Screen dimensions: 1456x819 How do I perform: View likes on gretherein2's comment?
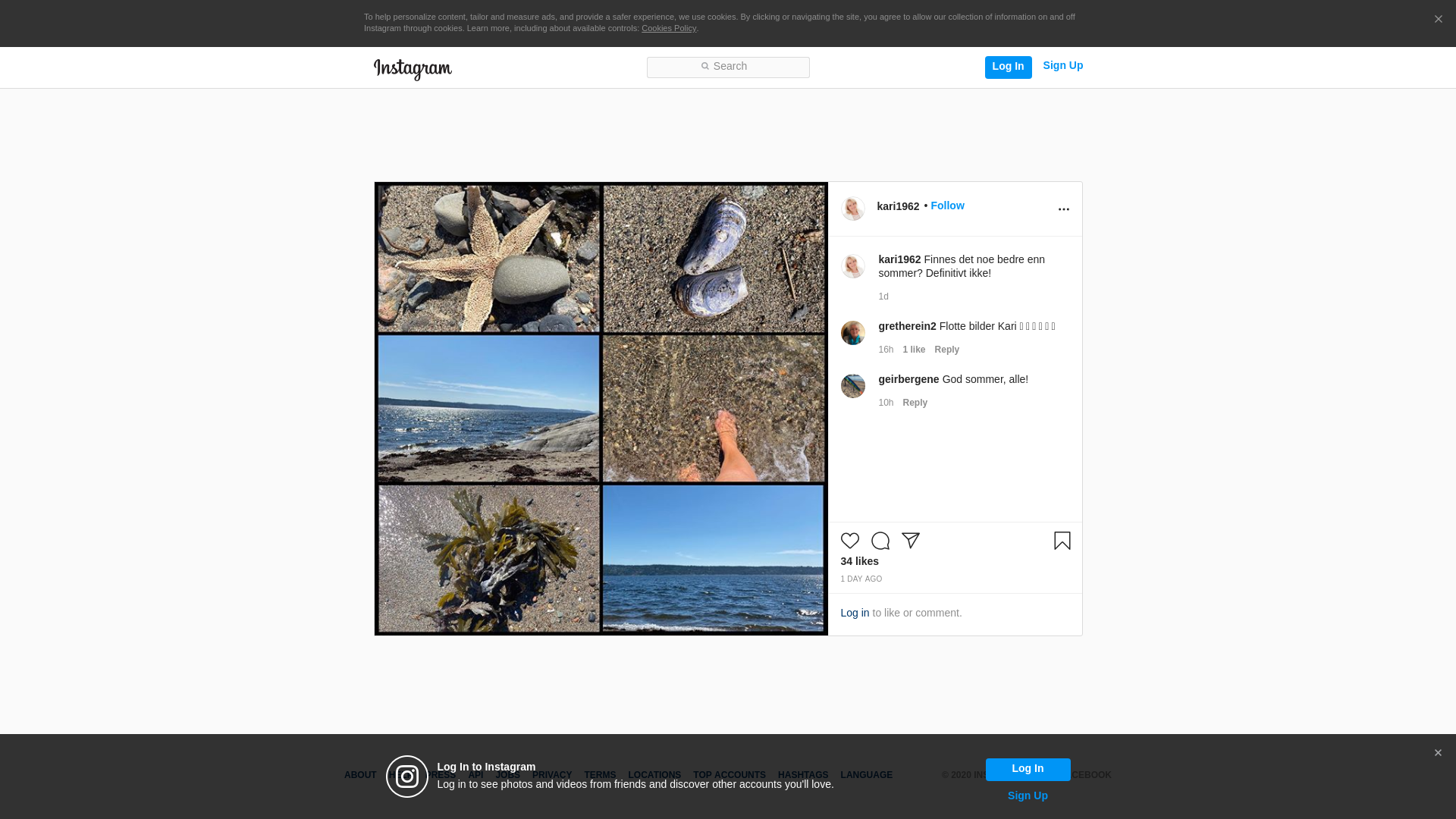tap(914, 350)
